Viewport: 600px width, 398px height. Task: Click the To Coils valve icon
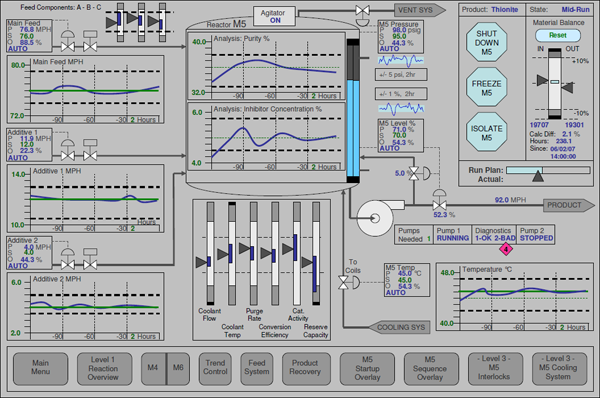pyautogui.click(x=349, y=283)
